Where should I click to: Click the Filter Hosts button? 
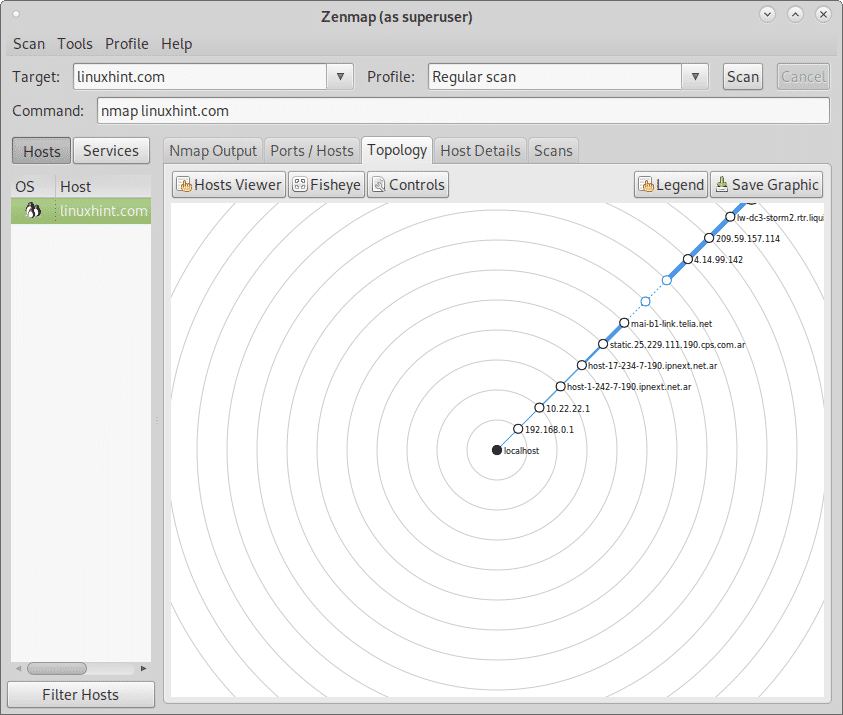coord(80,695)
